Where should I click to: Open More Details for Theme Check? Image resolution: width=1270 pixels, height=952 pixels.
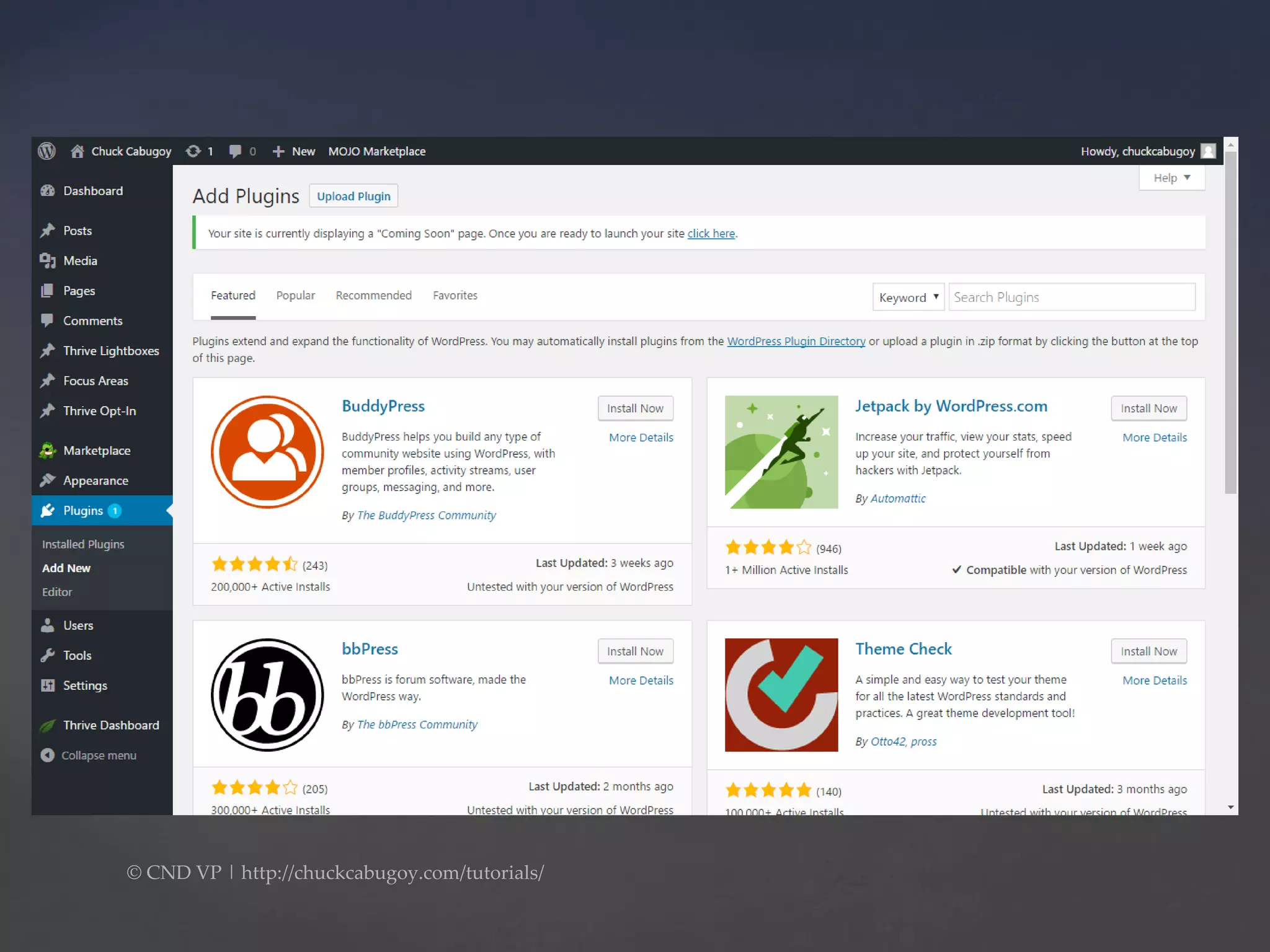[x=1155, y=681]
